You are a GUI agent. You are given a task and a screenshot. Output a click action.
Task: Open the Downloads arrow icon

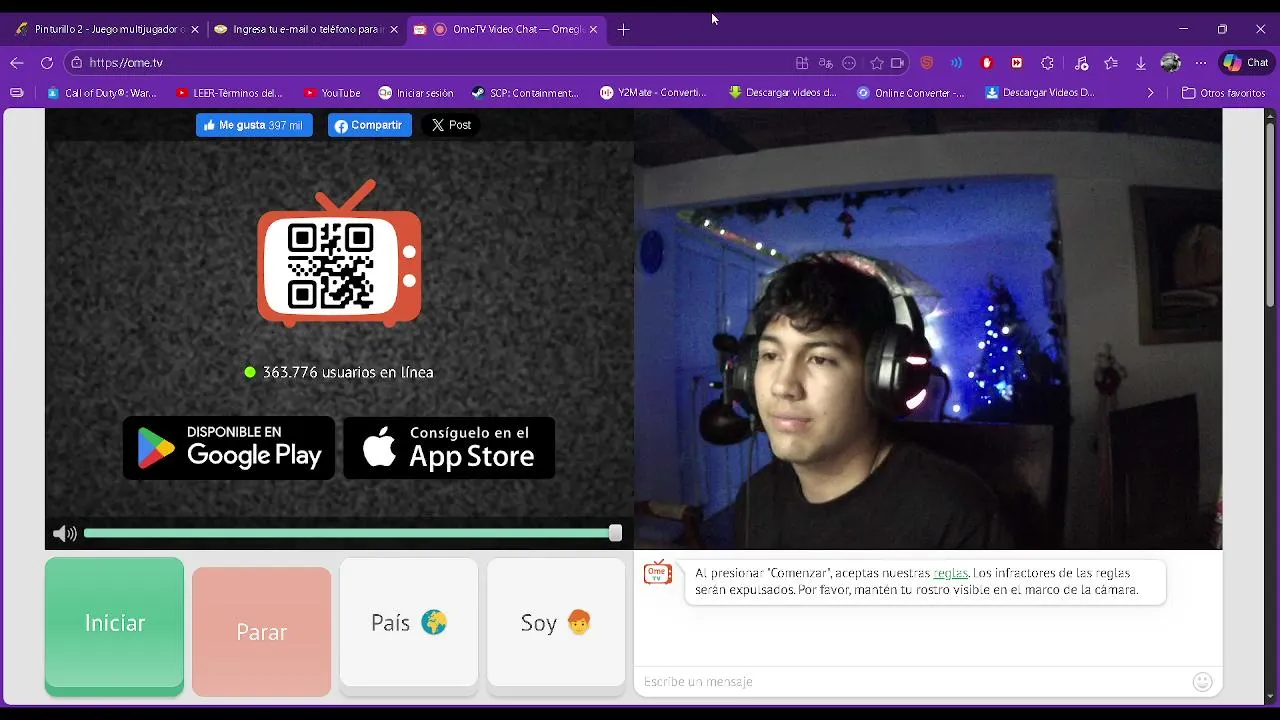pyautogui.click(x=1141, y=63)
